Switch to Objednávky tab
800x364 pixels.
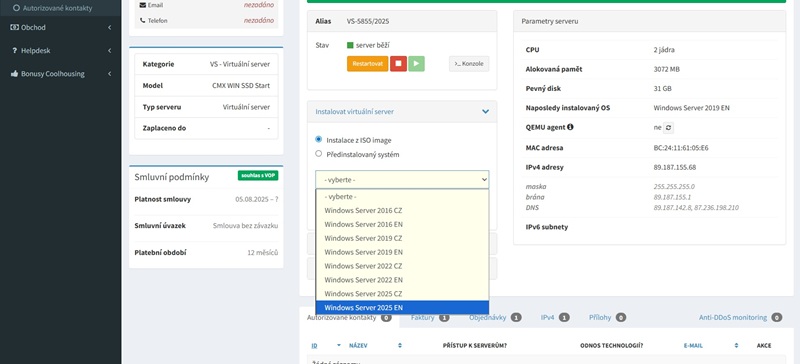pyautogui.click(x=495, y=318)
